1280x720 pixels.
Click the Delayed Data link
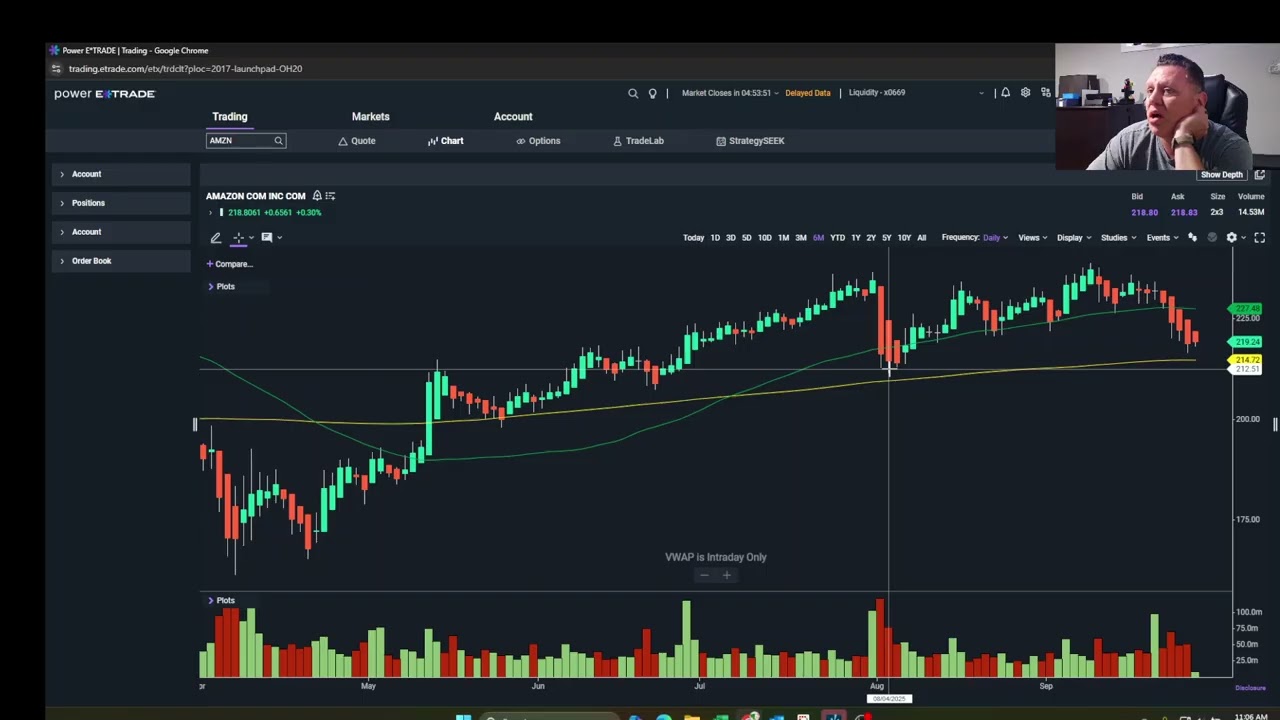tap(807, 93)
